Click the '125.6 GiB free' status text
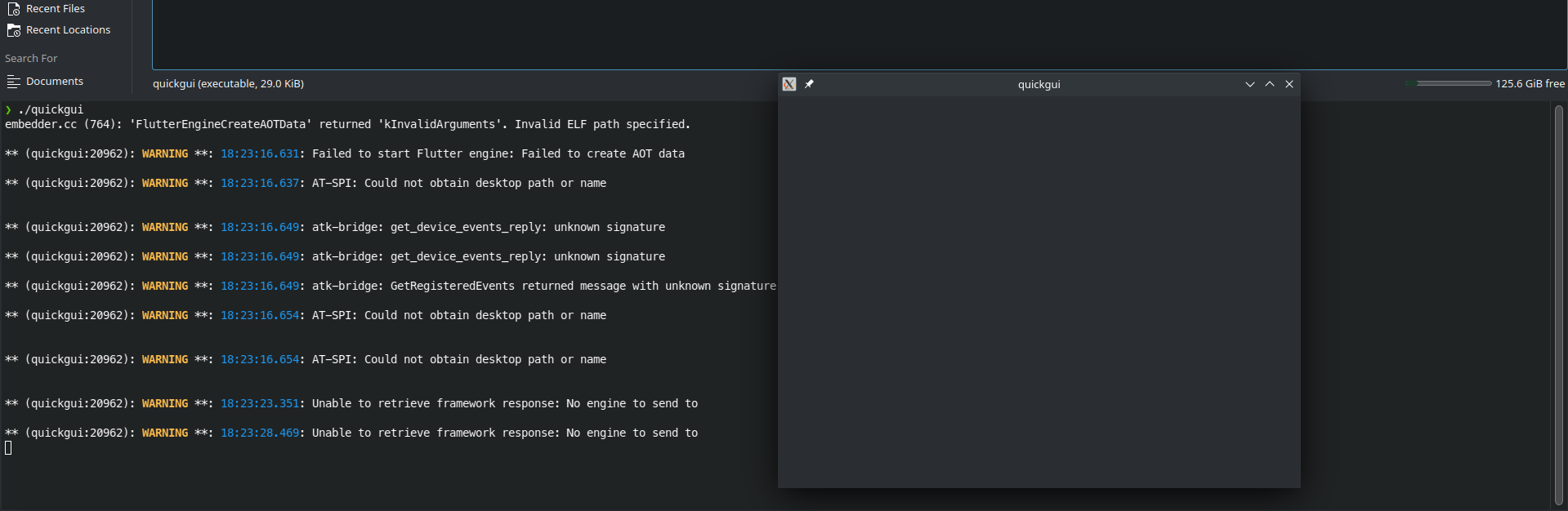1568x511 pixels. 1530,83
